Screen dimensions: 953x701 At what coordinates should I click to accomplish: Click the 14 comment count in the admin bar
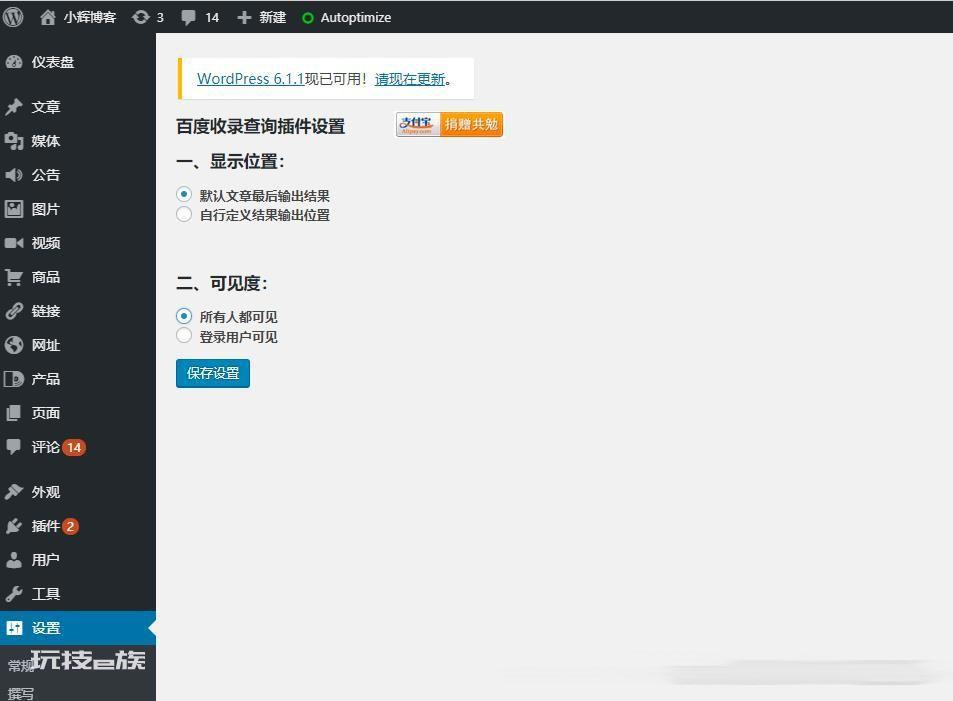212,18
